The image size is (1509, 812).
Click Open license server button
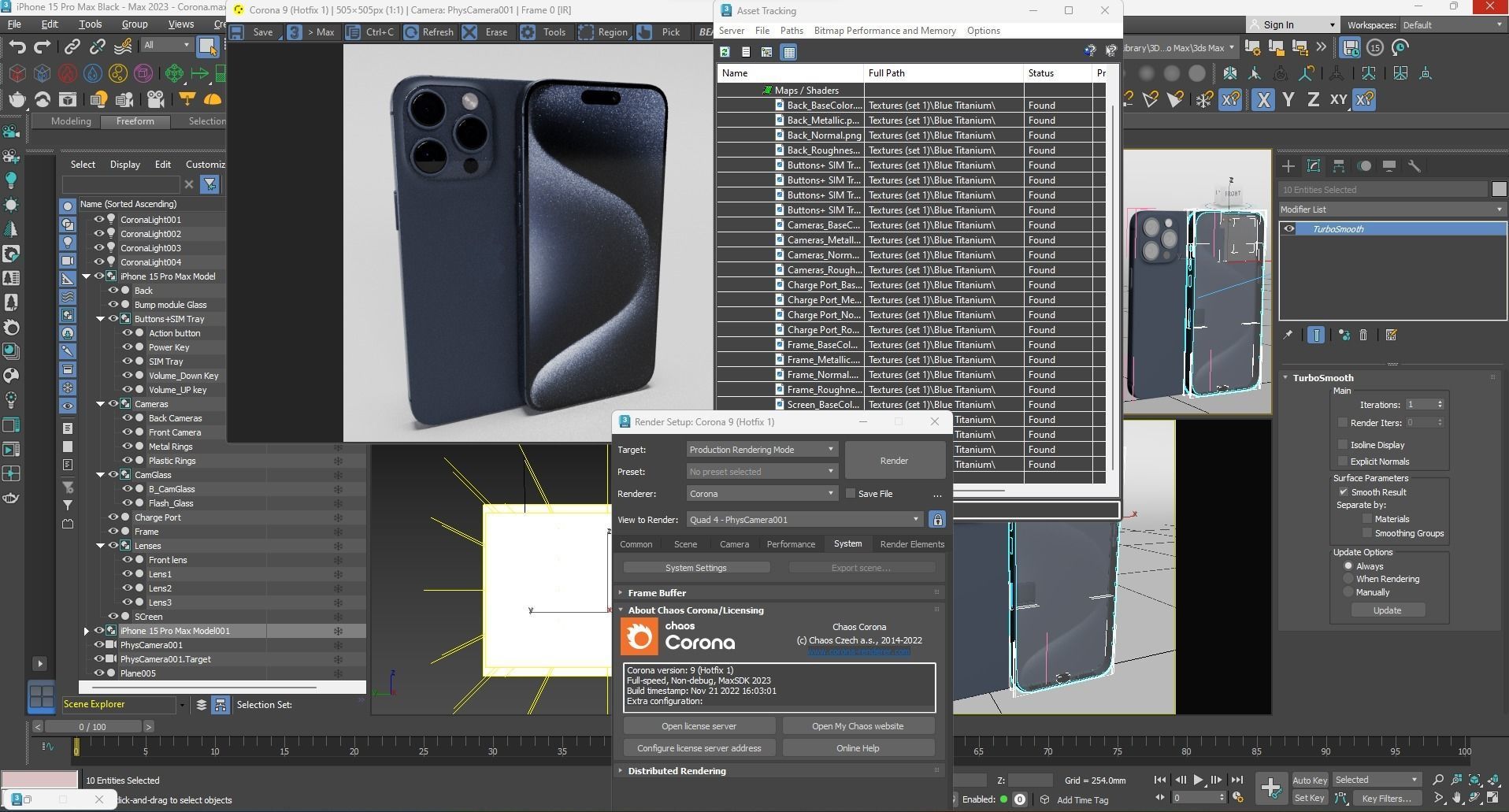[x=699, y=726]
